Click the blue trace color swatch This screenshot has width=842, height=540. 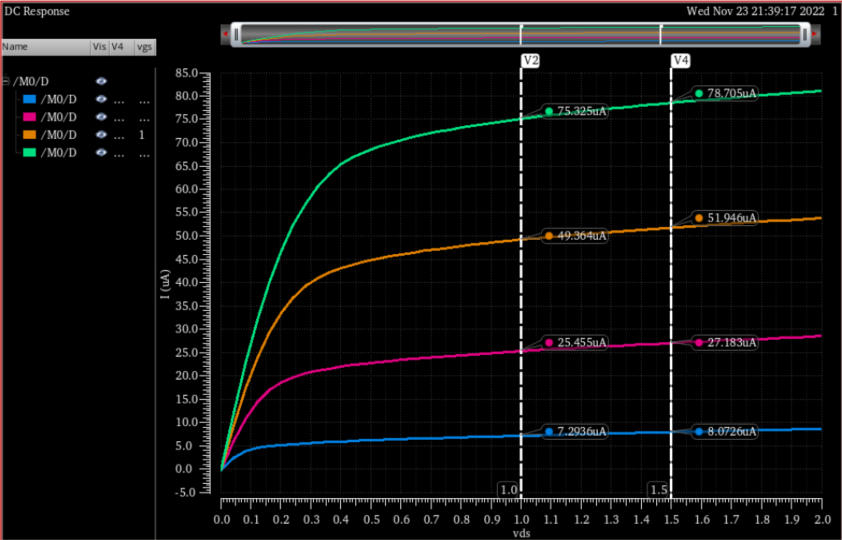[28, 99]
